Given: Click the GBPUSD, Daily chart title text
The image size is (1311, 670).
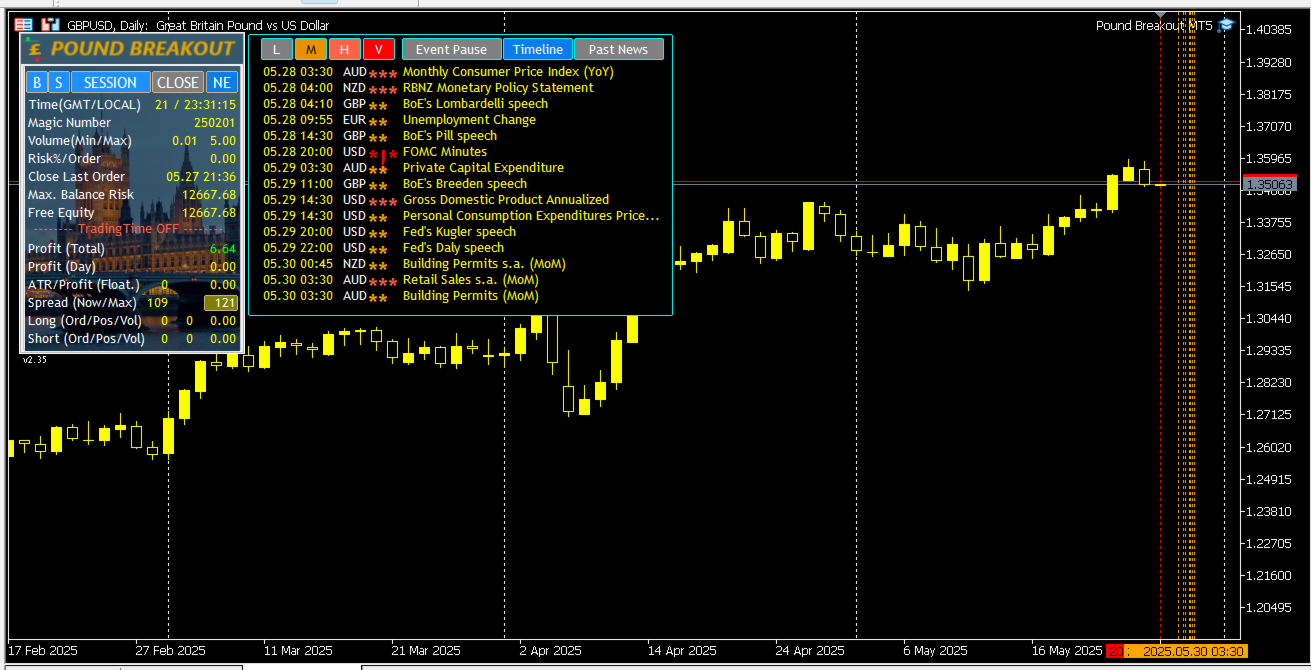Looking at the screenshot, I should pos(198,25).
